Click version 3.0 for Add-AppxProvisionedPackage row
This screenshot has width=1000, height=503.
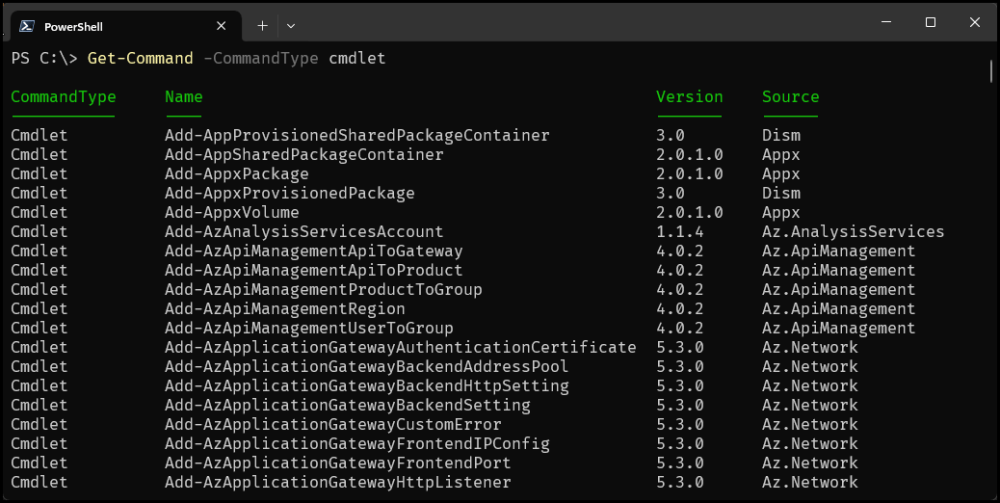[670, 193]
